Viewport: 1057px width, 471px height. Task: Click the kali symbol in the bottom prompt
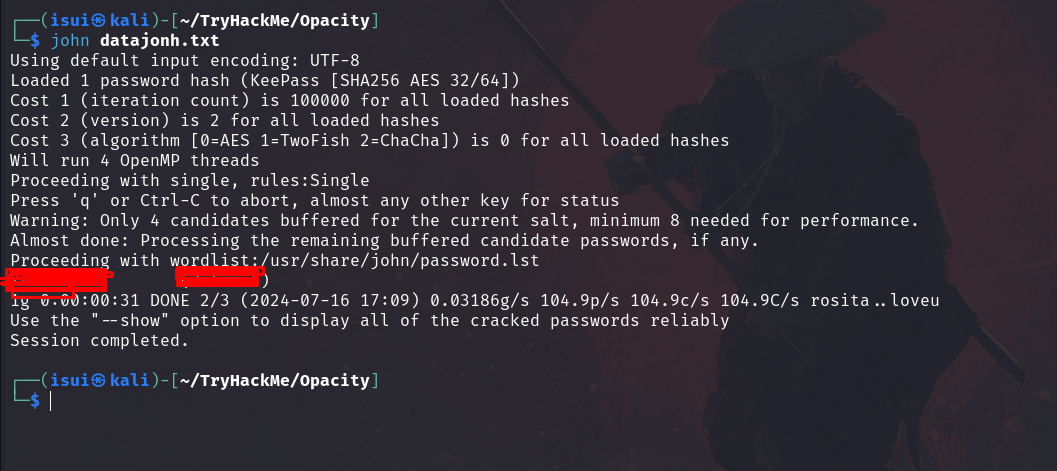99,380
